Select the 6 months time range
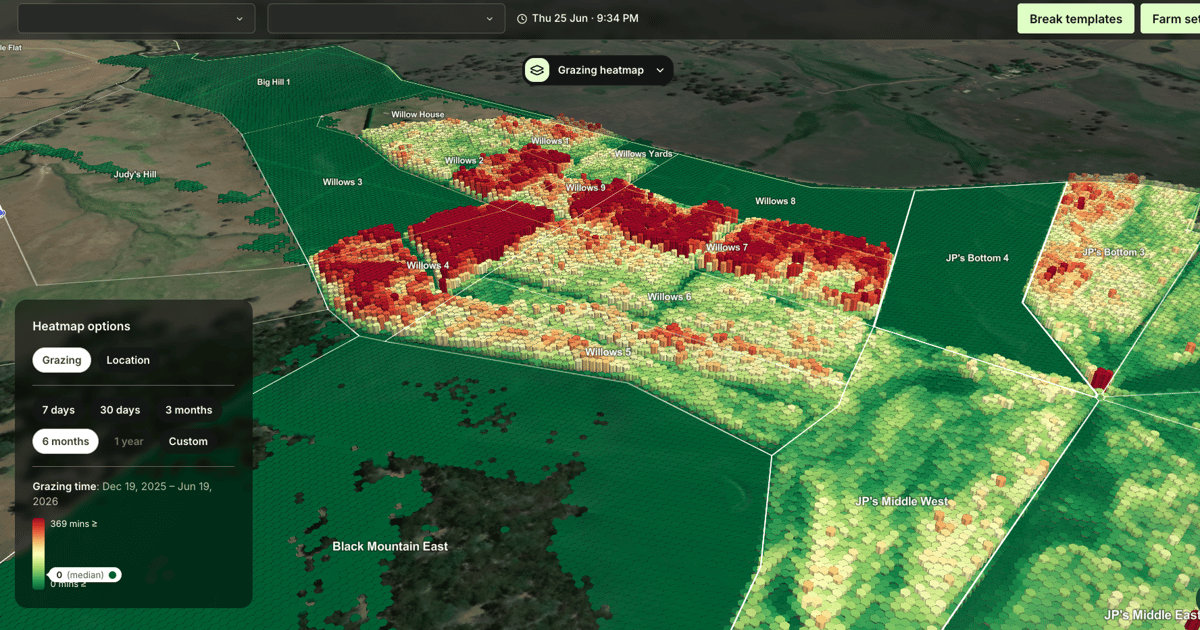Image resolution: width=1200 pixels, height=630 pixels. coord(65,441)
